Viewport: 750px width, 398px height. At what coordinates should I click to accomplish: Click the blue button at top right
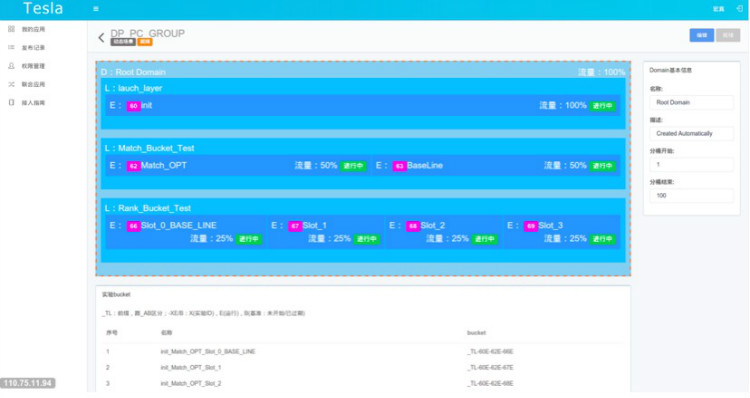tap(701, 35)
